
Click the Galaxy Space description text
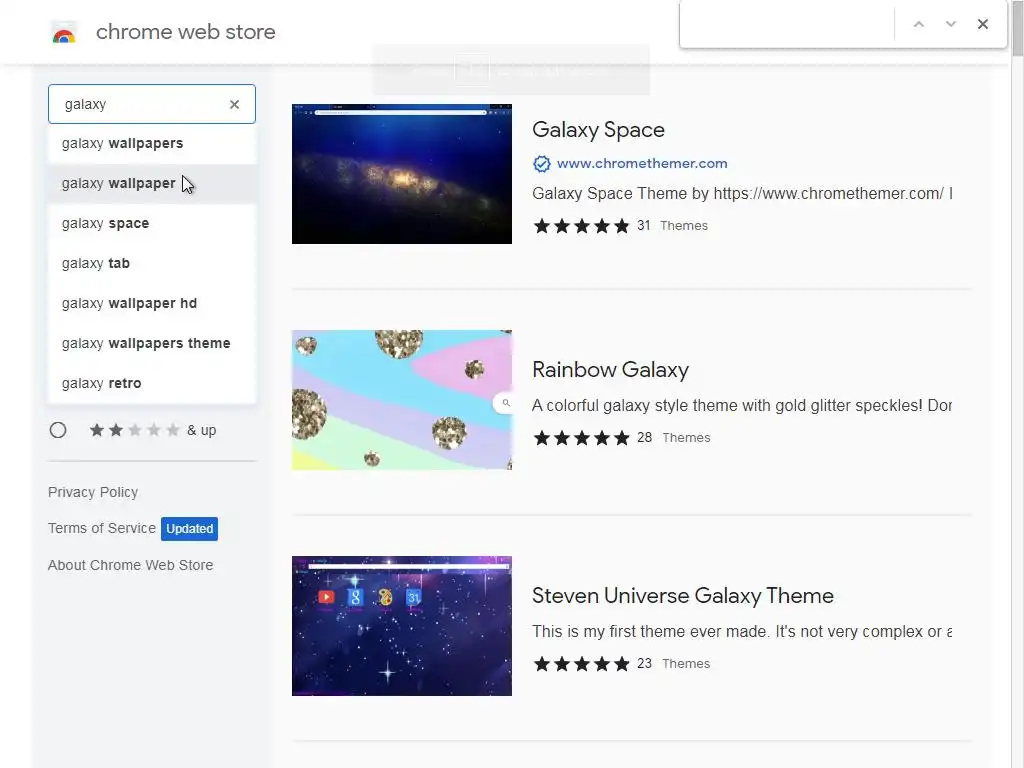pos(742,193)
